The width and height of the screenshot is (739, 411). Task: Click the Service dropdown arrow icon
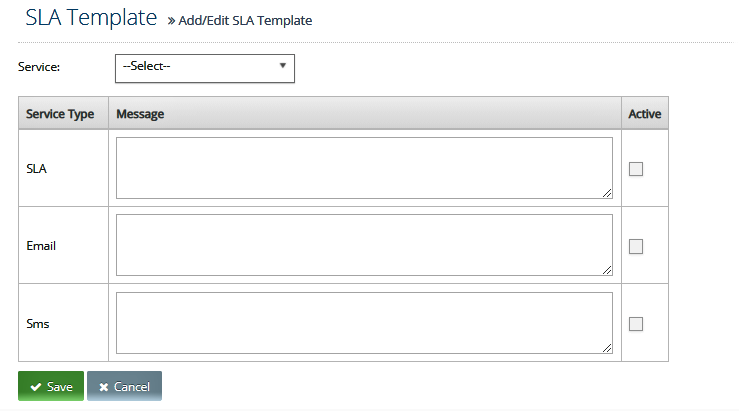pyautogui.click(x=283, y=66)
